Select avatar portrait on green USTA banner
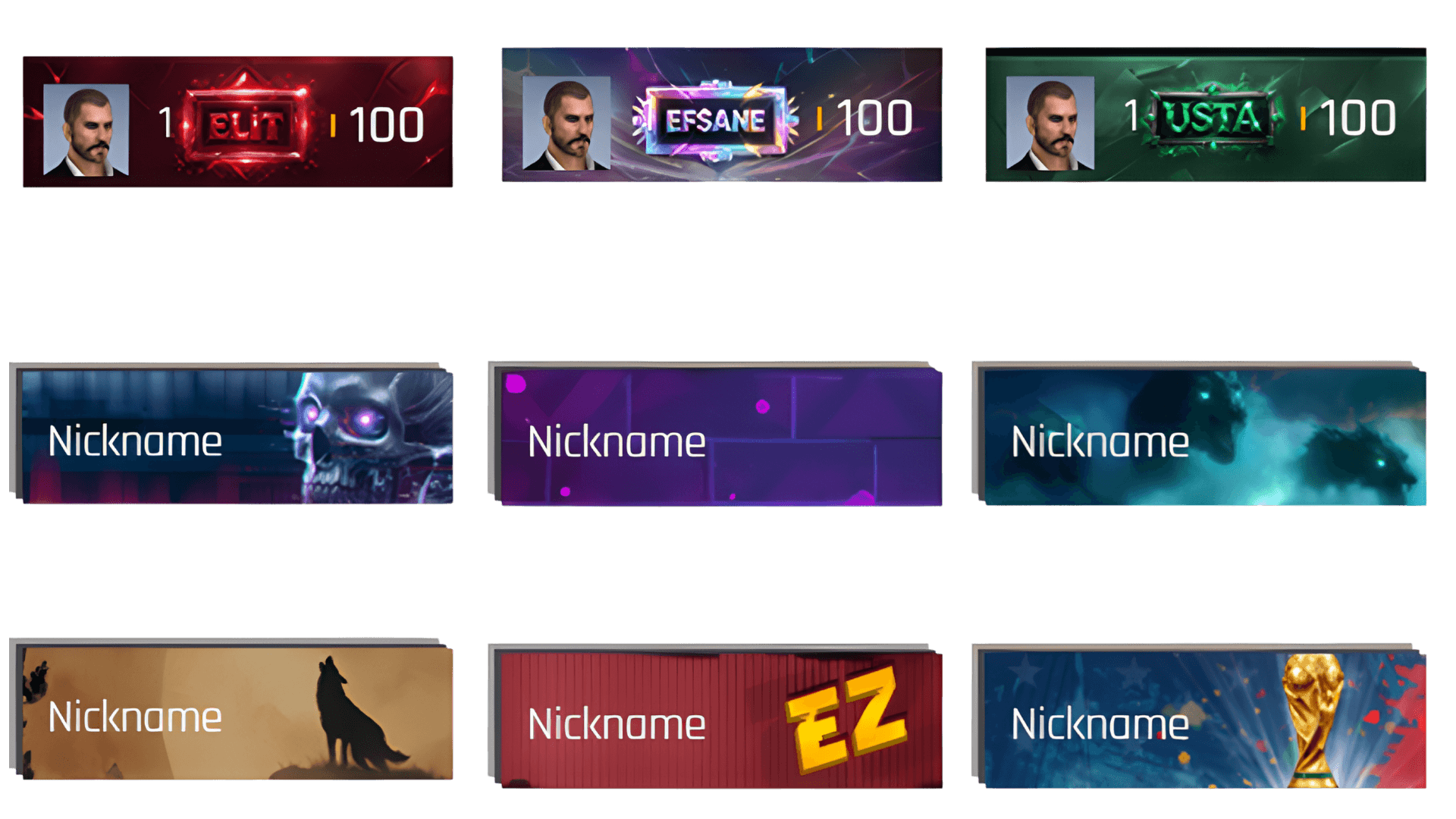This screenshot has width=1456, height=819. [1050, 123]
